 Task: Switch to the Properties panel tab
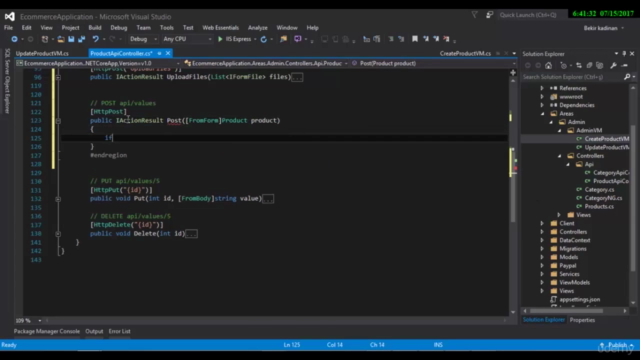(582, 320)
